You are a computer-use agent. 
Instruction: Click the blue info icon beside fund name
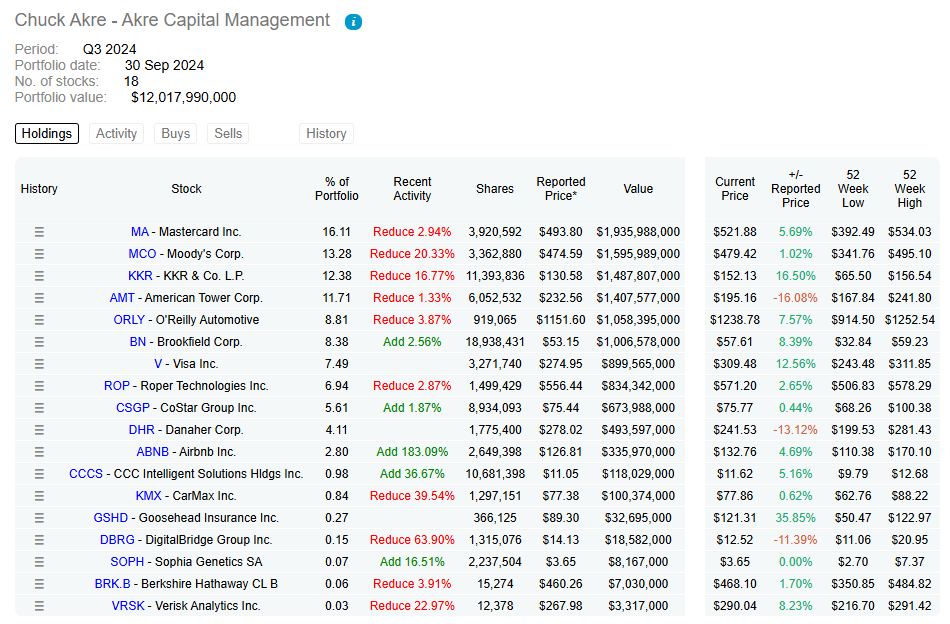353,22
